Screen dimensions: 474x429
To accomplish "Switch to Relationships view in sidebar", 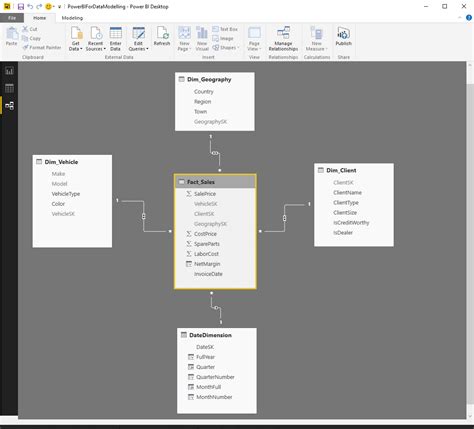I will pyautogui.click(x=9, y=106).
